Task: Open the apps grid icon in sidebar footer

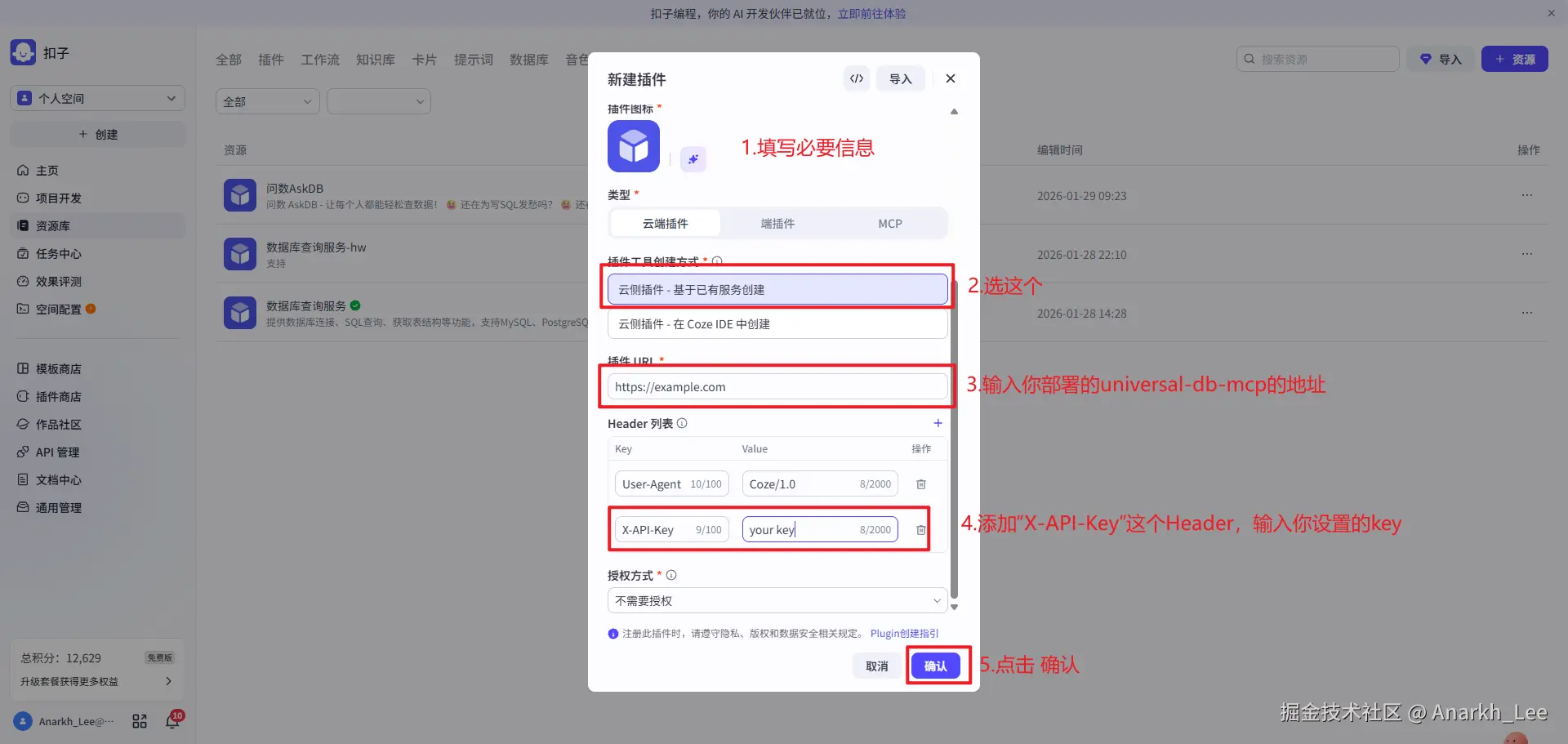Action: (140, 721)
